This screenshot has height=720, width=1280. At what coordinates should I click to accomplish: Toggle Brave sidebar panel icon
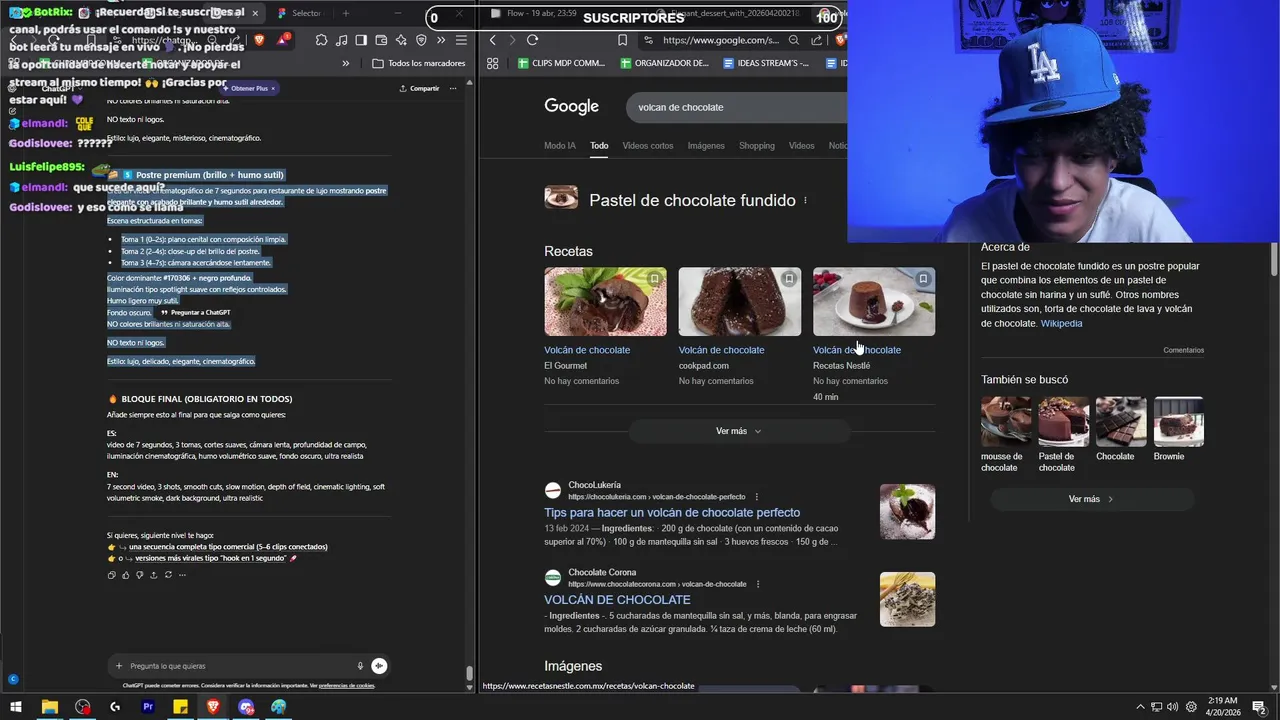point(361,40)
